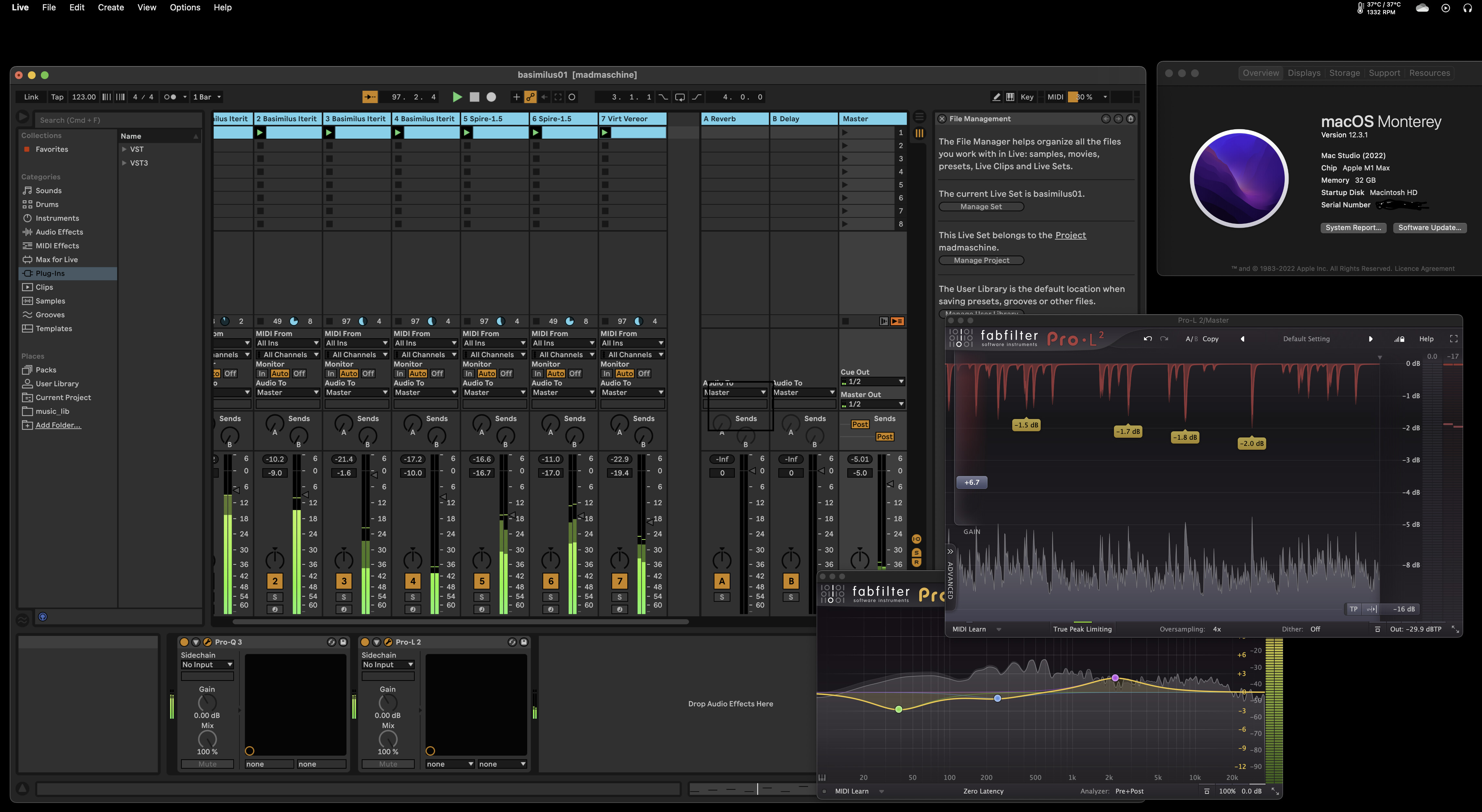Image resolution: width=1482 pixels, height=812 pixels.
Task: Click Pro-L 2 Help button
Action: point(1426,339)
